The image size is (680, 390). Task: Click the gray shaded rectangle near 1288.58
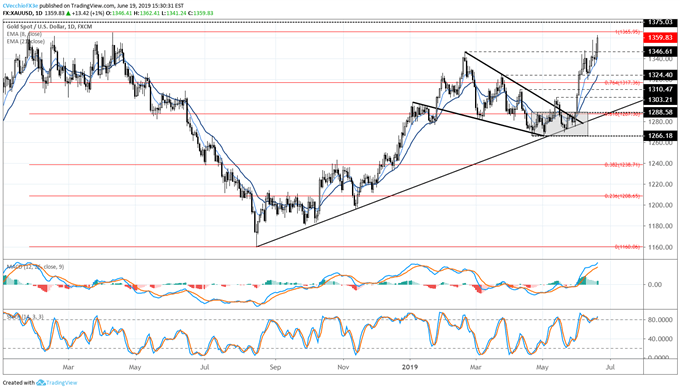click(x=562, y=125)
